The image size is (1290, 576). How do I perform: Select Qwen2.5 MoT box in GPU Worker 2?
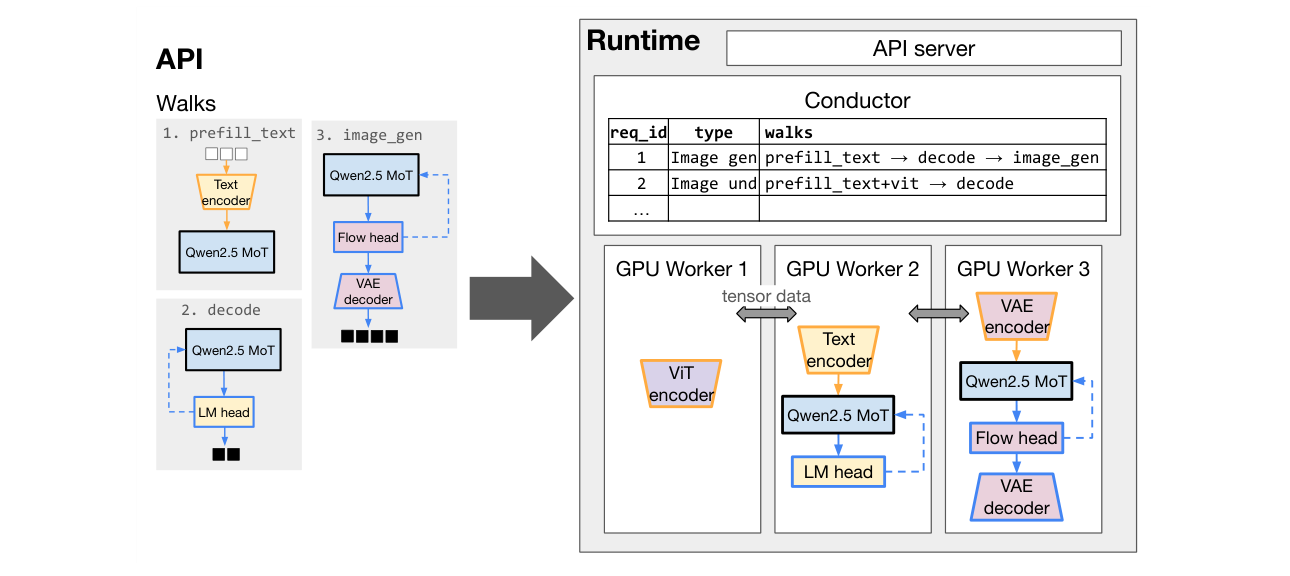point(838,415)
